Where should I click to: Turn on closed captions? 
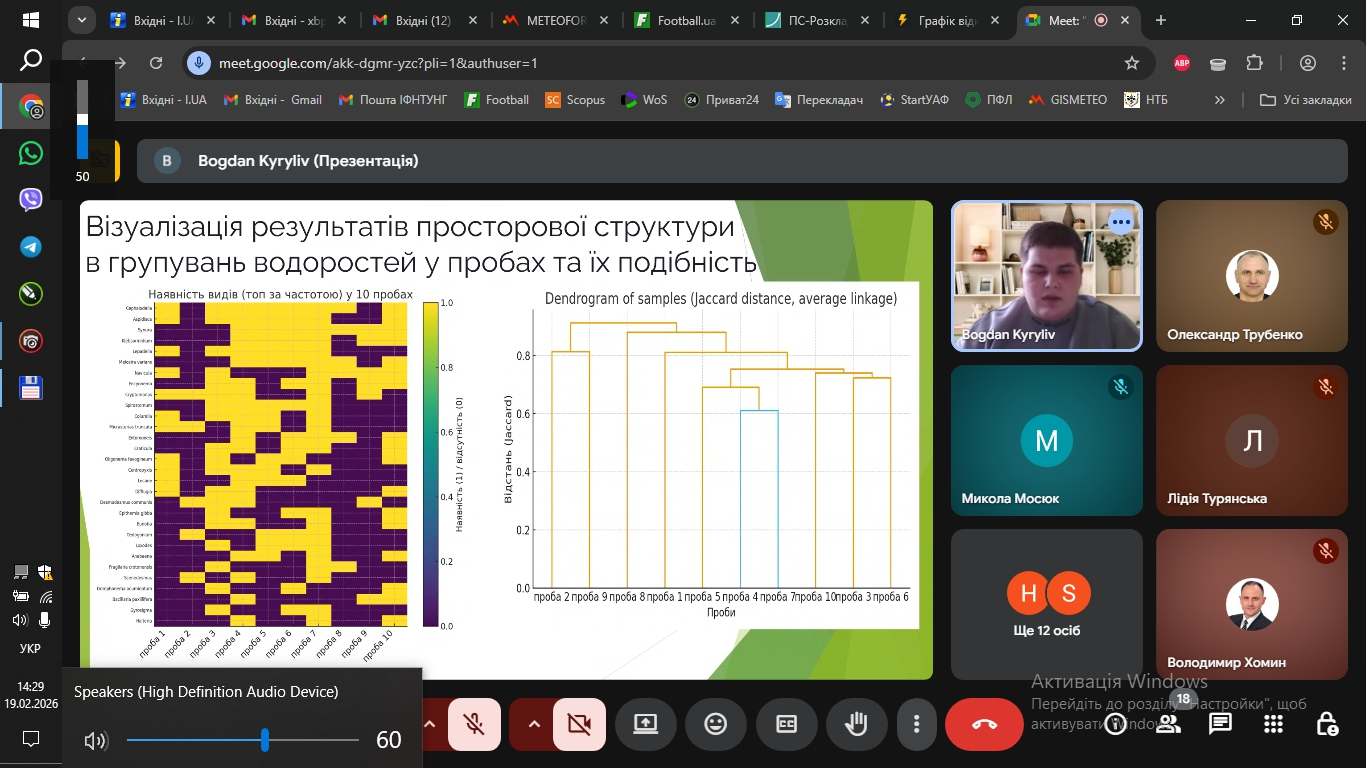(786, 723)
